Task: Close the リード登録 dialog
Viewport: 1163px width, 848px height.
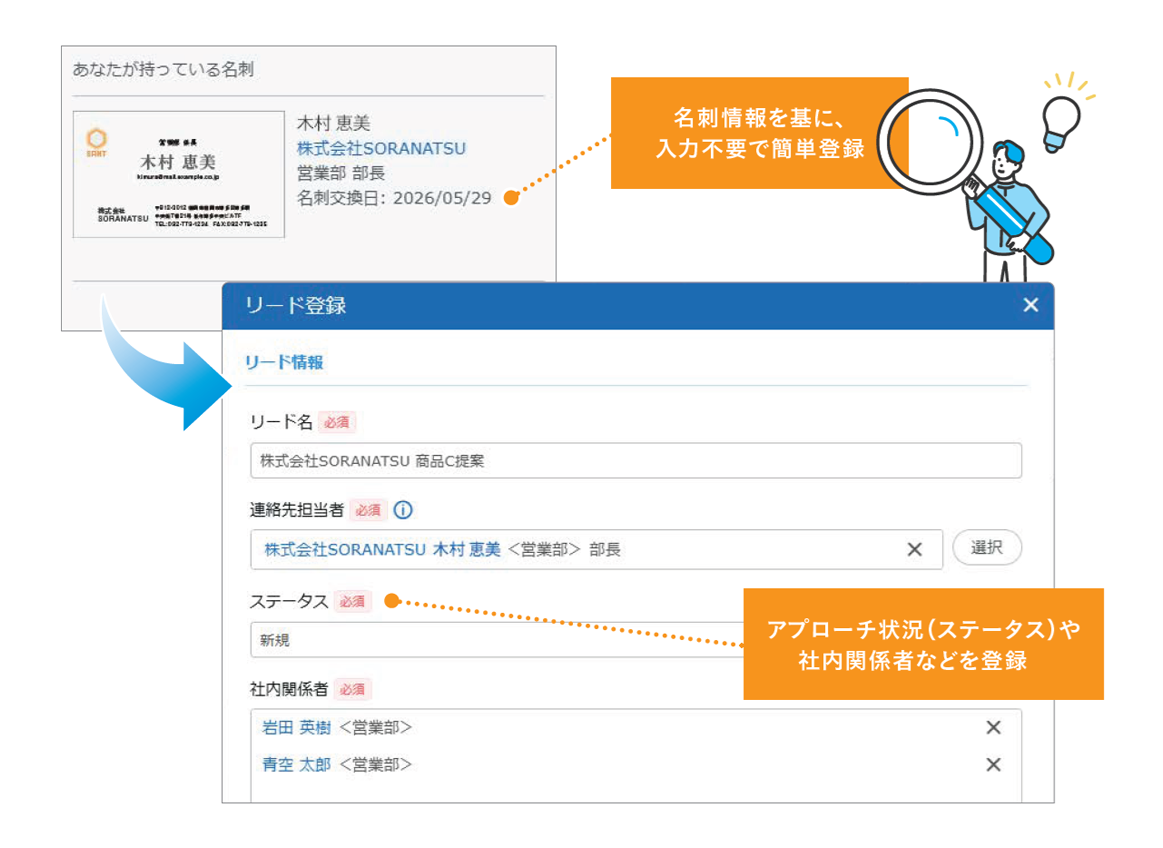Action: 1030,305
